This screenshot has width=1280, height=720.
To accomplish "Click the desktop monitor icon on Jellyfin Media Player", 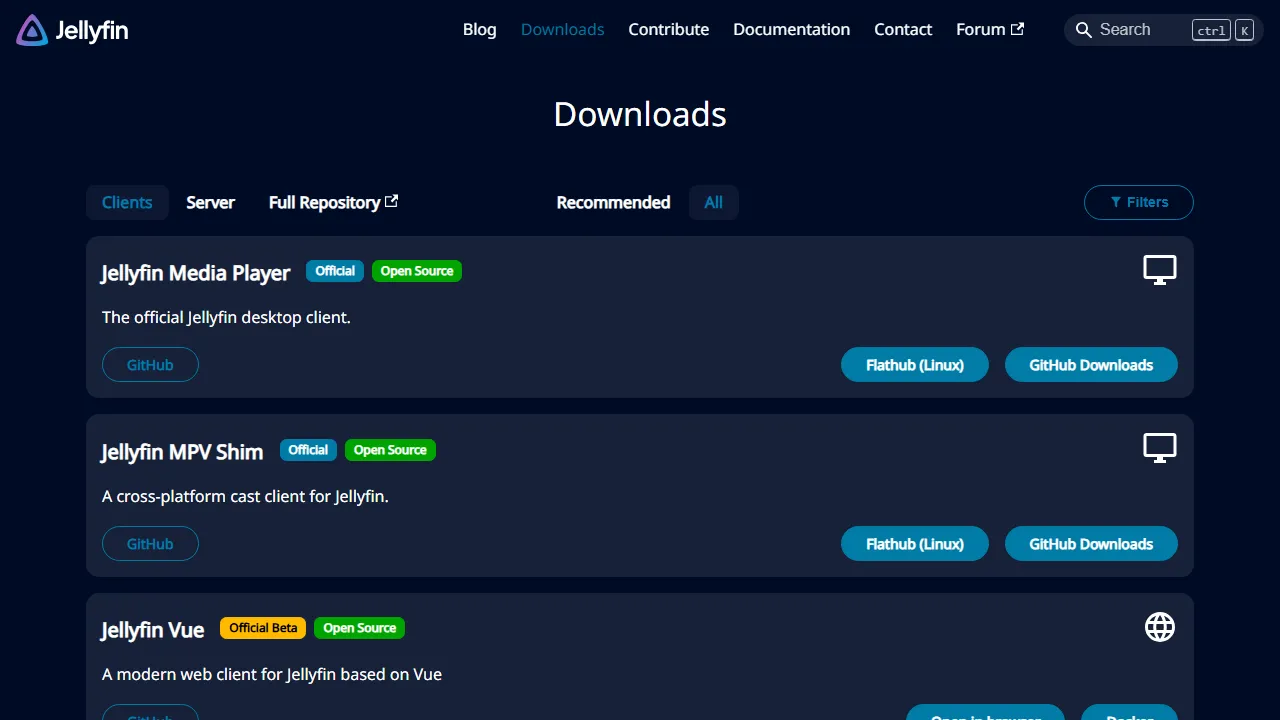I will click(1159, 269).
